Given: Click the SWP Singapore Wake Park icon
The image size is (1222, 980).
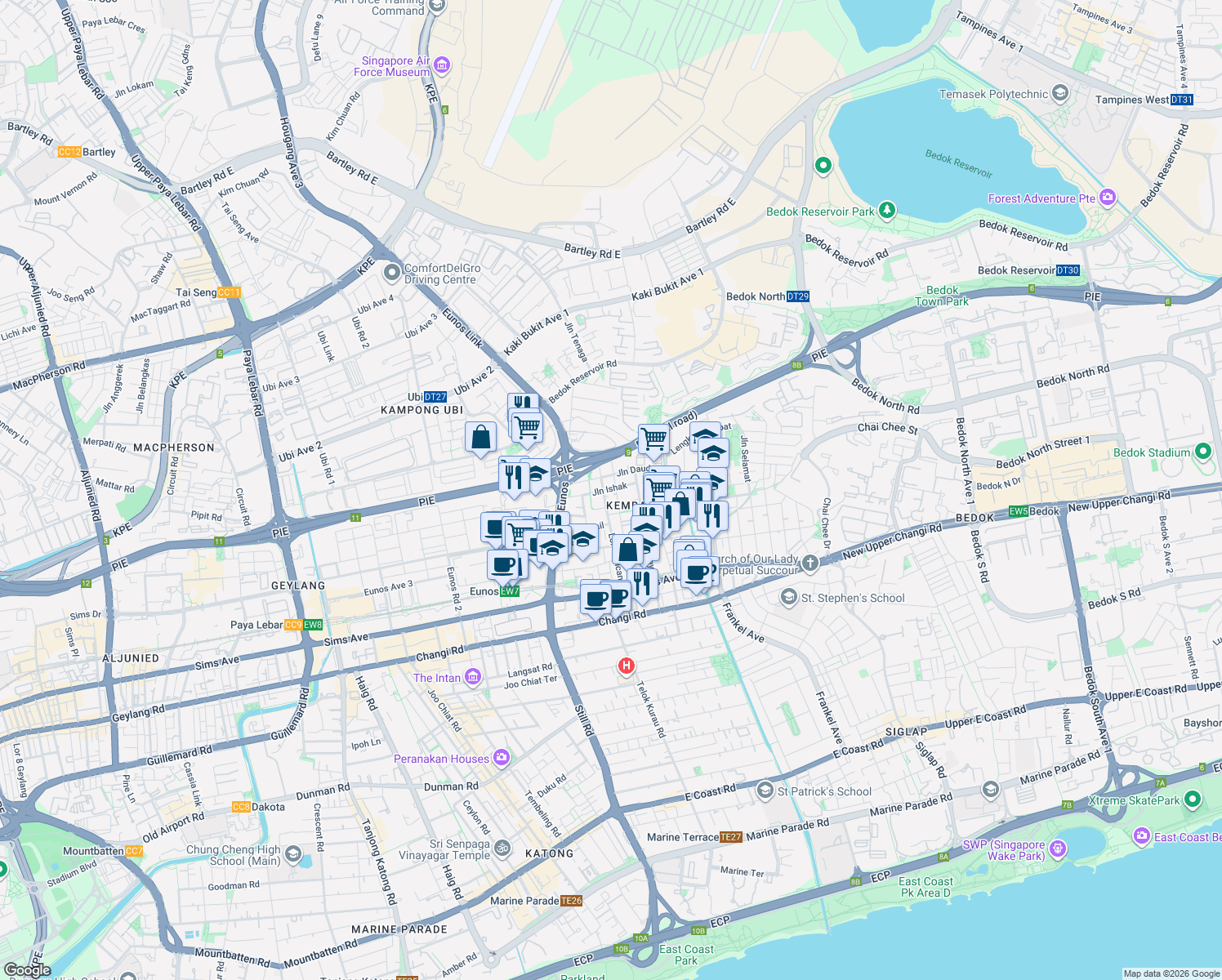Looking at the screenshot, I should pyautogui.click(x=1057, y=849).
